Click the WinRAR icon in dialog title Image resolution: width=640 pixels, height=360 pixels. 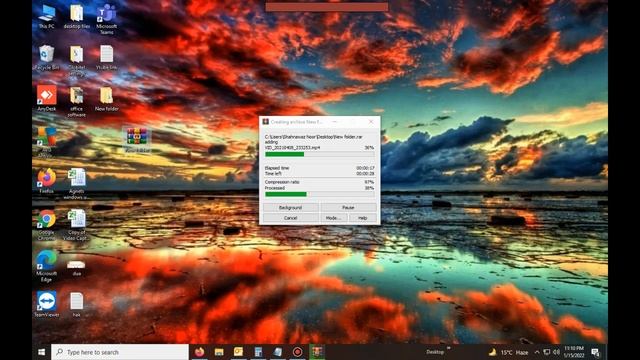pyautogui.click(x=265, y=122)
